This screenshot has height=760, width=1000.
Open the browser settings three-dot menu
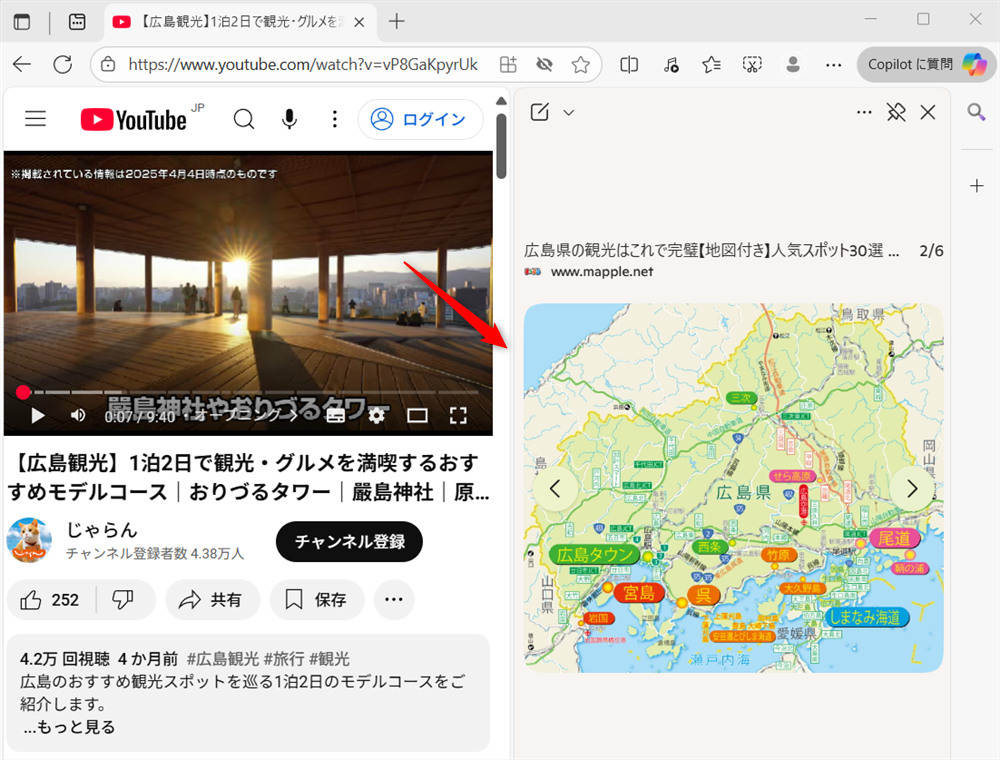pyautogui.click(x=834, y=64)
